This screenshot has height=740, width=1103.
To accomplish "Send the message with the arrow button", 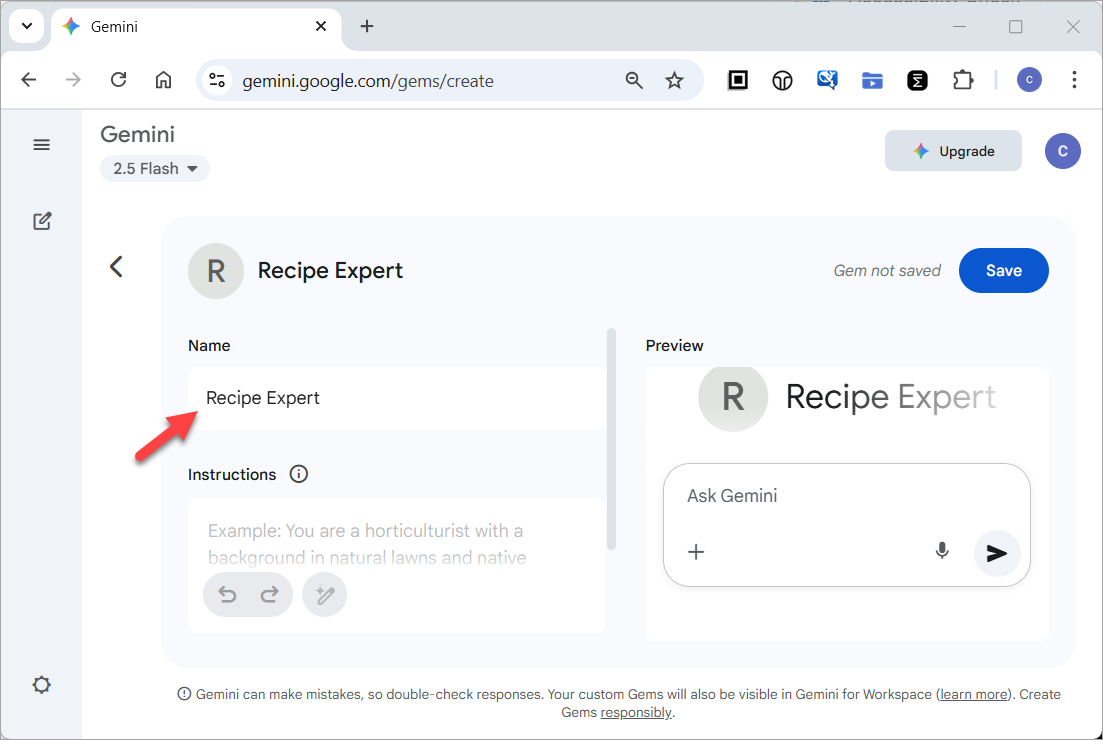I will point(997,554).
